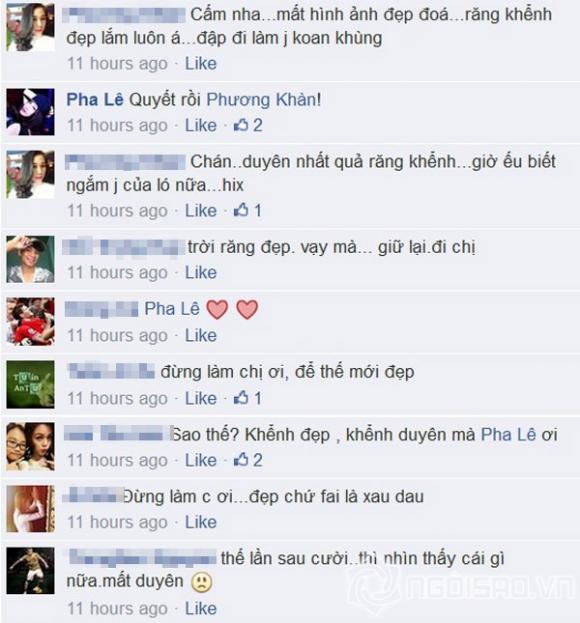Screen dimensions: 580x623
Task: Click tagged name Phương Khàn
Action: (261, 99)
